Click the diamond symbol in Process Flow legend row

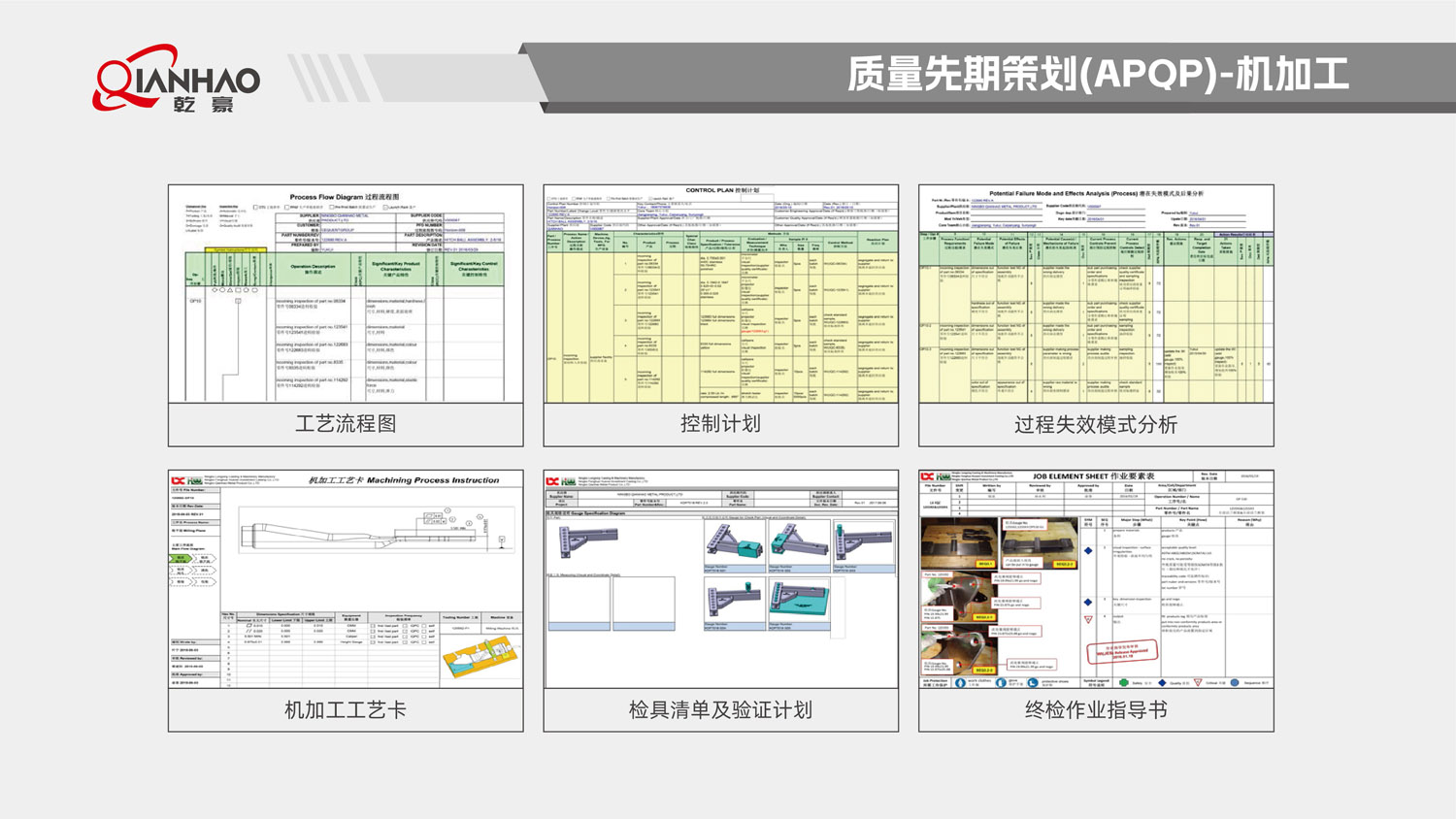click(x=215, y=290)
